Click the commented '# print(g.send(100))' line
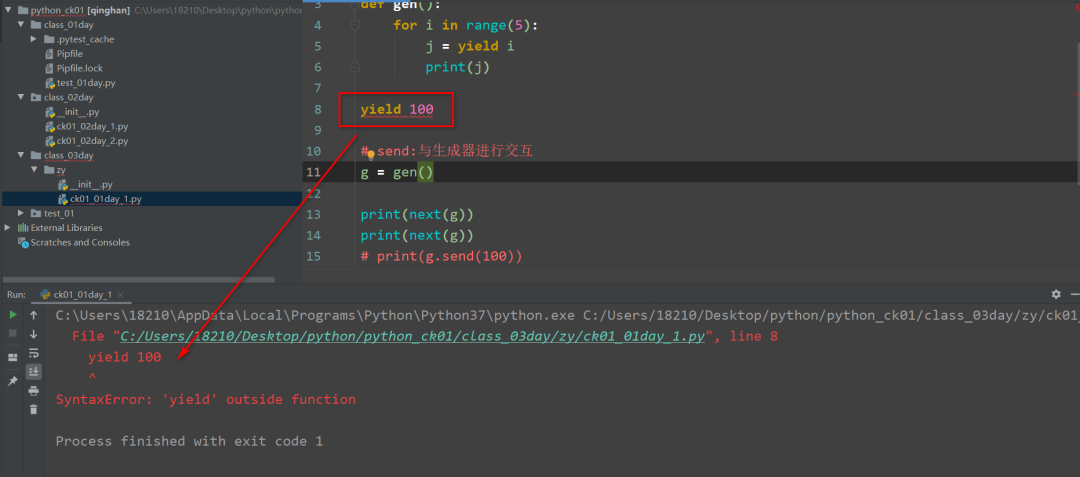The height and width of the screenshot is (477, 1080). click(442, 257)
